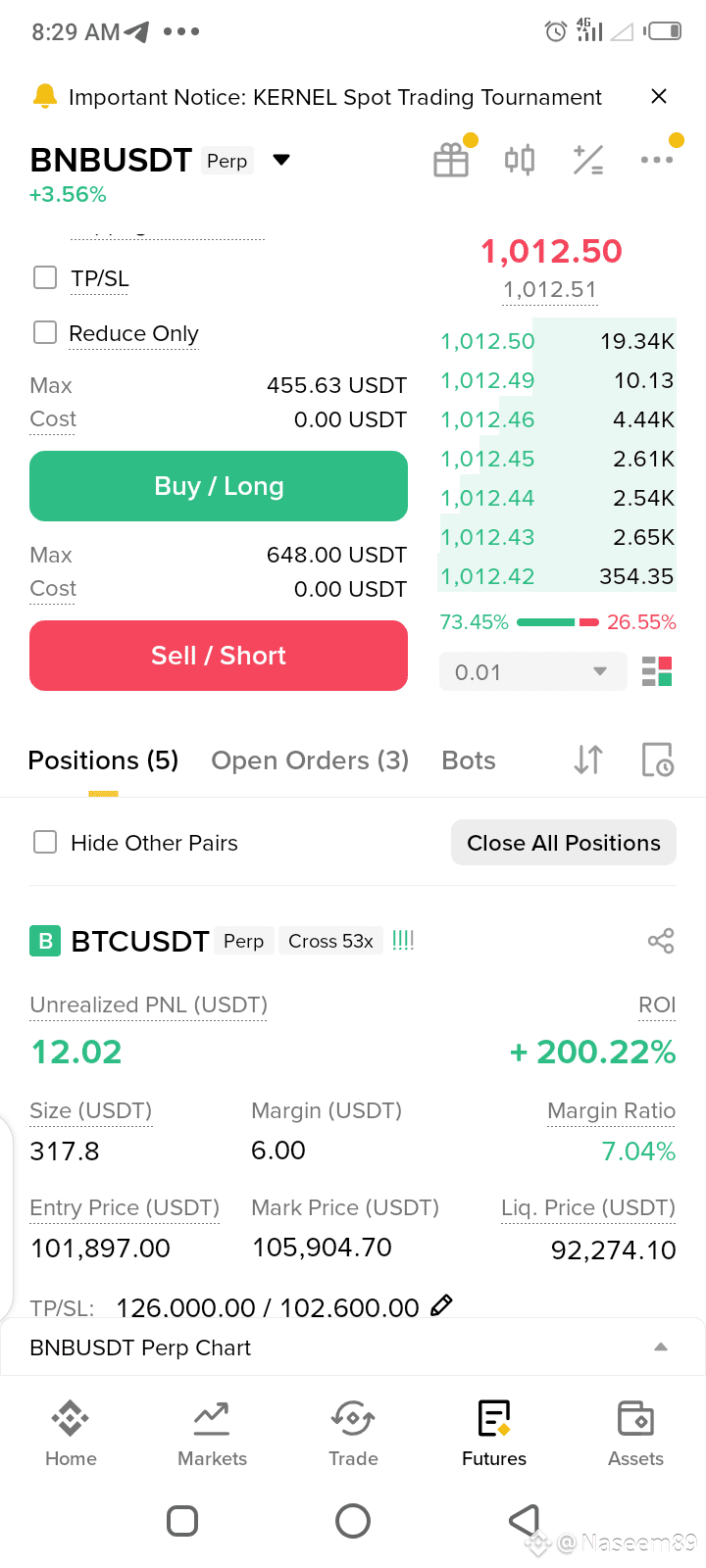This screenshot has width=706, height=1568.
Task: Open the order history clock icon
Action: 657,759
